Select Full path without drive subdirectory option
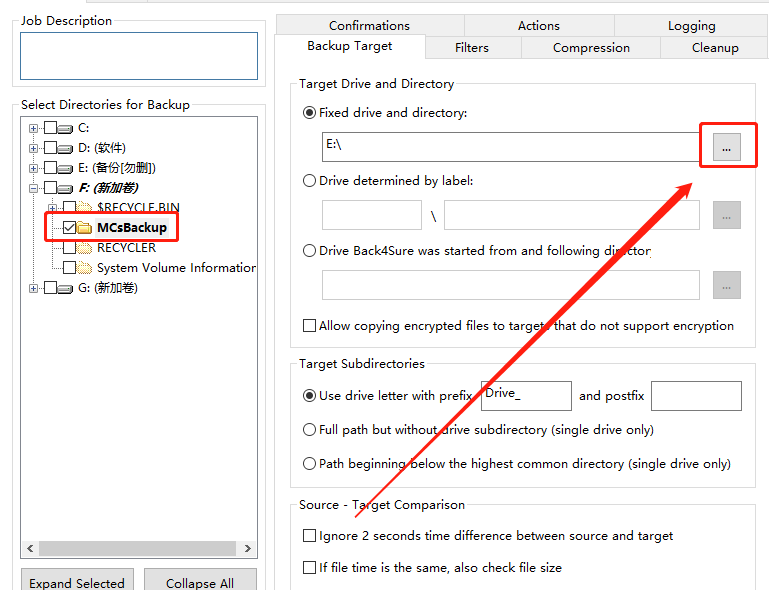769x594 pixels. (309, 430)
